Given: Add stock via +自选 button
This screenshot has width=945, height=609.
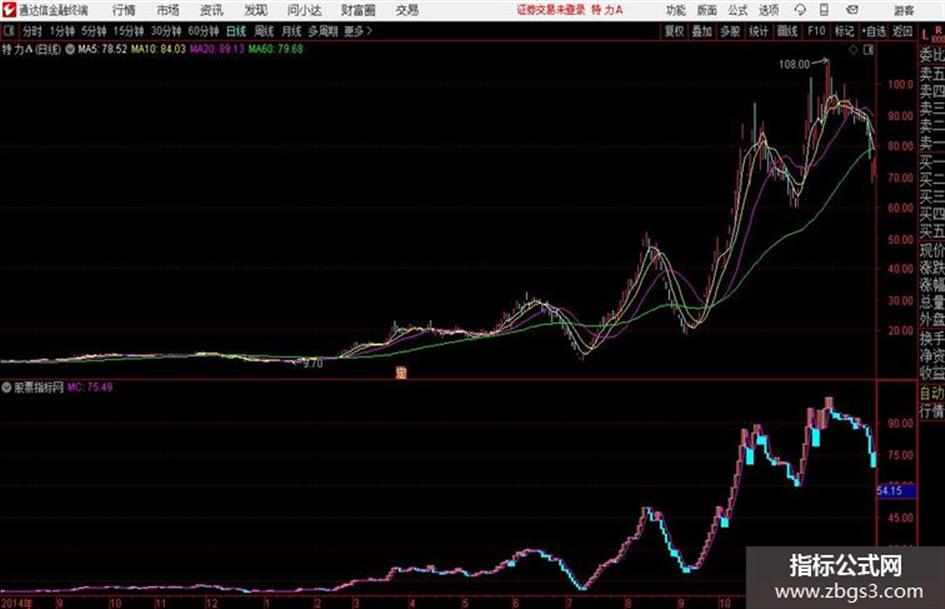Looking at the screenshot, I should (874, 31).
